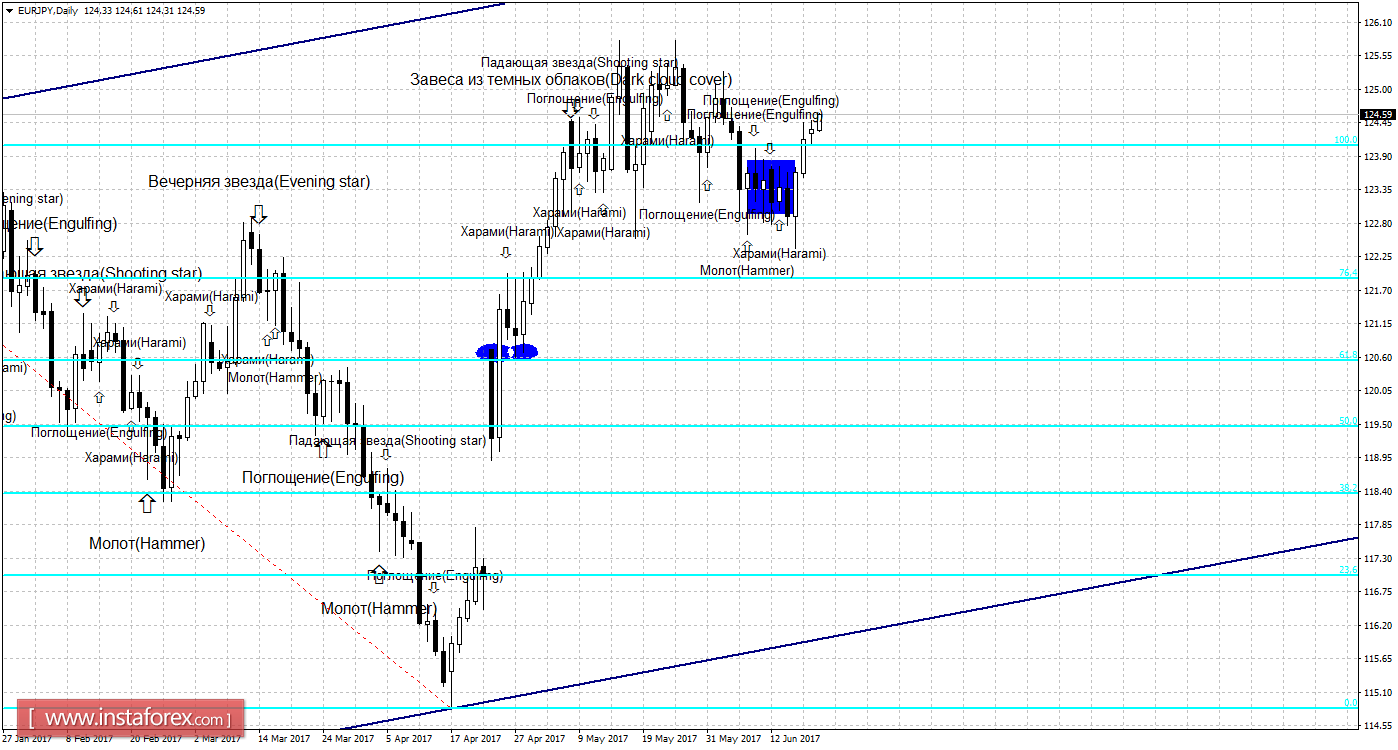The height and width of the screenshot is (750, 1398).
Task: Click the 118.40 price axis label
Action: click(x=1378, y=491)
